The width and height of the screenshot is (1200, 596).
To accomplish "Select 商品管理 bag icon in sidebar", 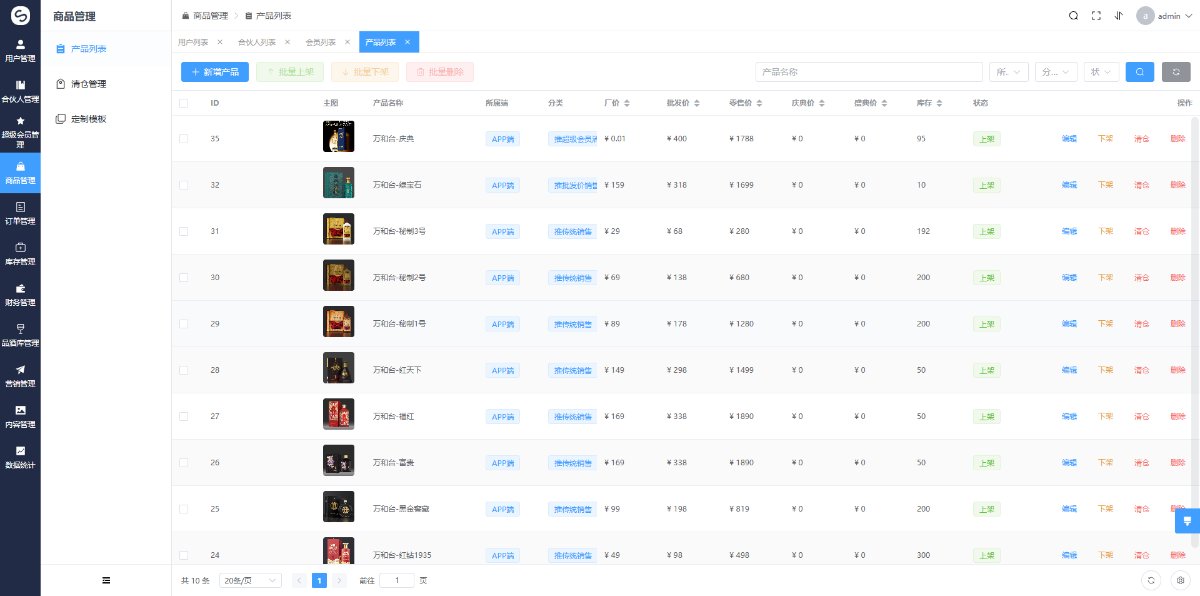I will click(x=20, y=166).
